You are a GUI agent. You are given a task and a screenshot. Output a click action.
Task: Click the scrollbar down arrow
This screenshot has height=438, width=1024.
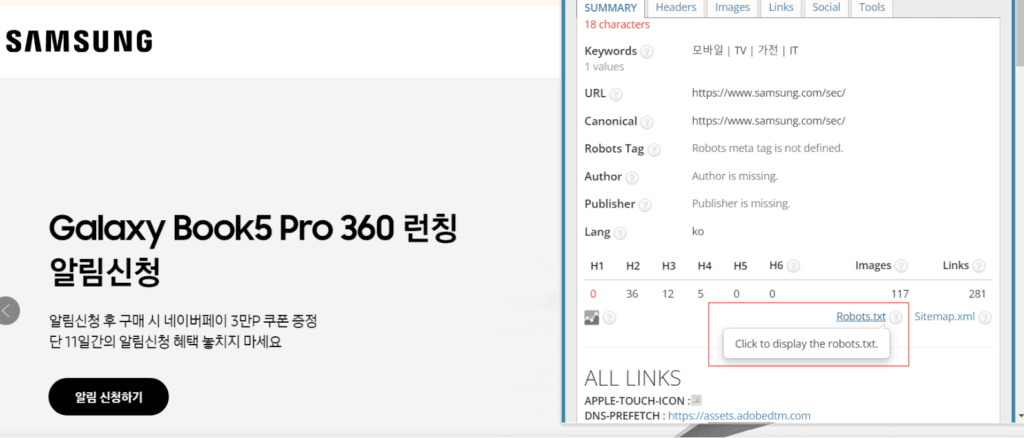coord(1019,415)
